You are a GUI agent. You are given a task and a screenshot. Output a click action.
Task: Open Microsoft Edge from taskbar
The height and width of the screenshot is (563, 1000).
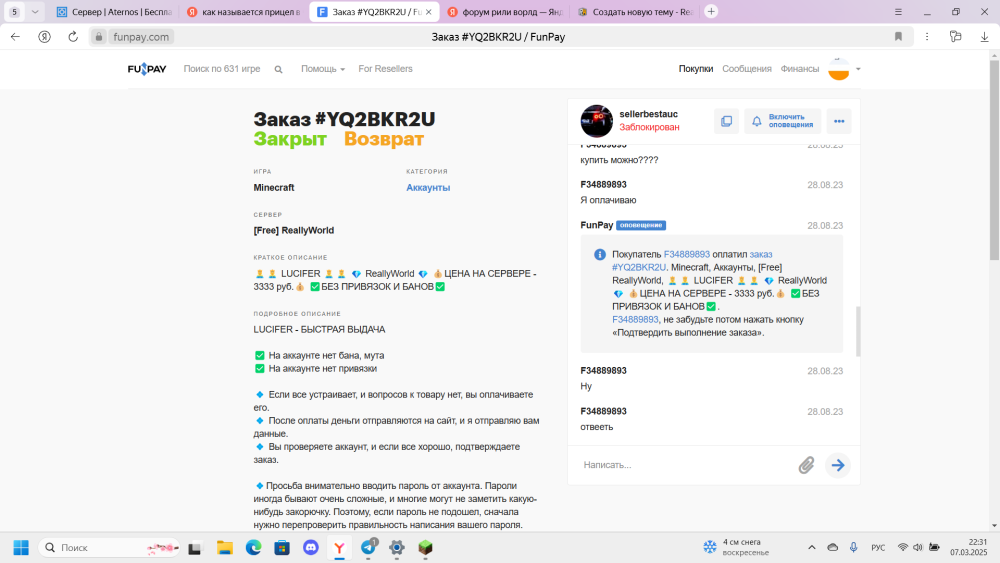[253, 548]
